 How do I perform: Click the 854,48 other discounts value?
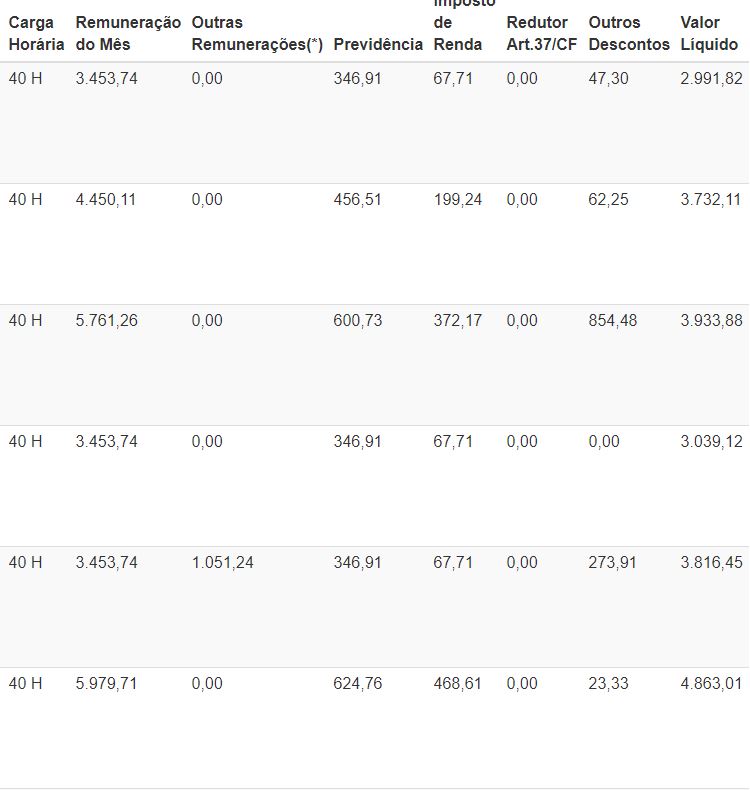click(612, 321)
